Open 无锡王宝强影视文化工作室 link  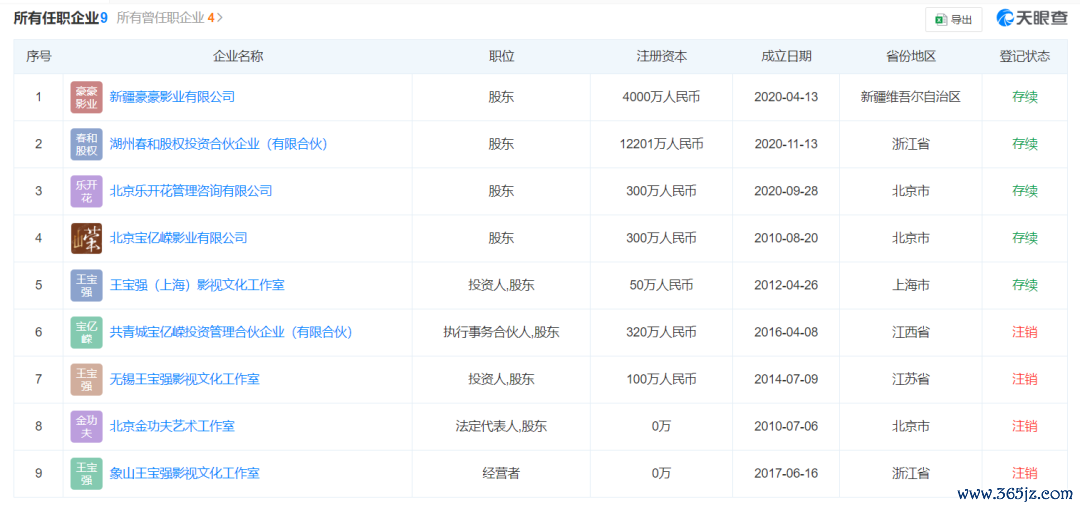click(x=185, y=379)
